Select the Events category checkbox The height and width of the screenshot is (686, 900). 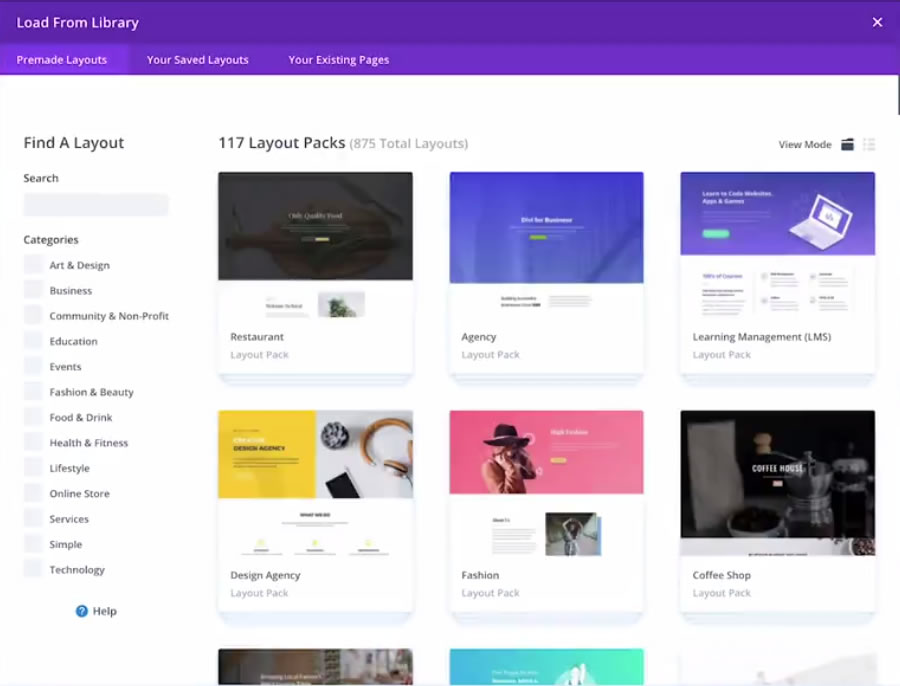(x=33, y=366)
